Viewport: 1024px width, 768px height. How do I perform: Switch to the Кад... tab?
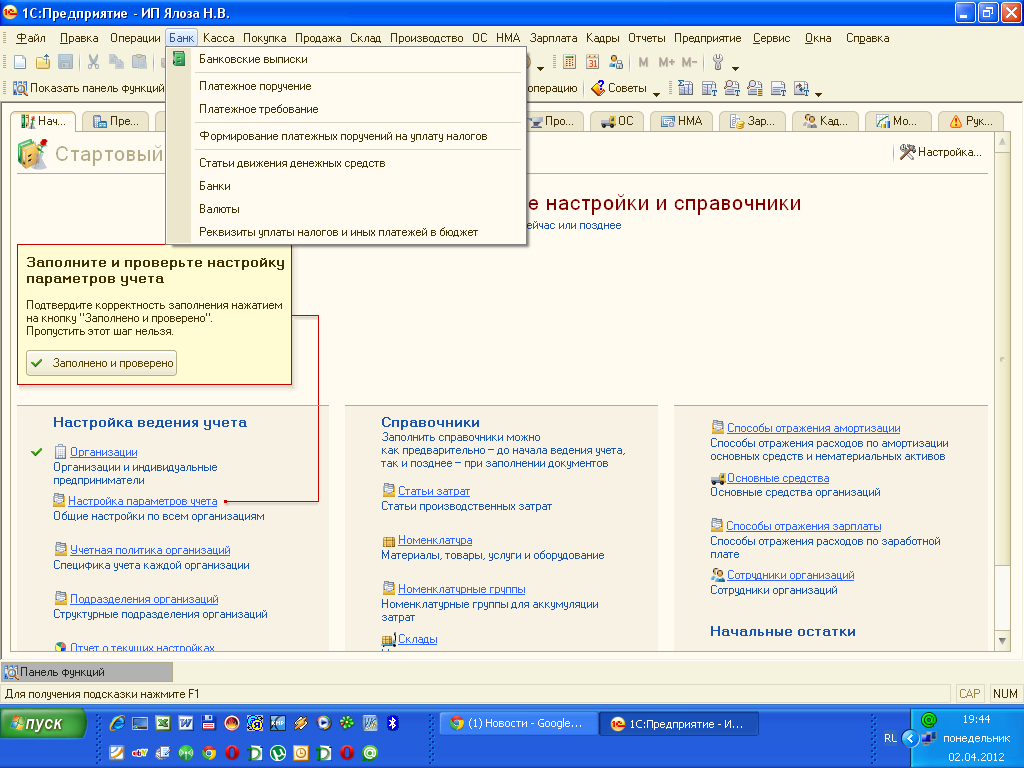point(825,121)
